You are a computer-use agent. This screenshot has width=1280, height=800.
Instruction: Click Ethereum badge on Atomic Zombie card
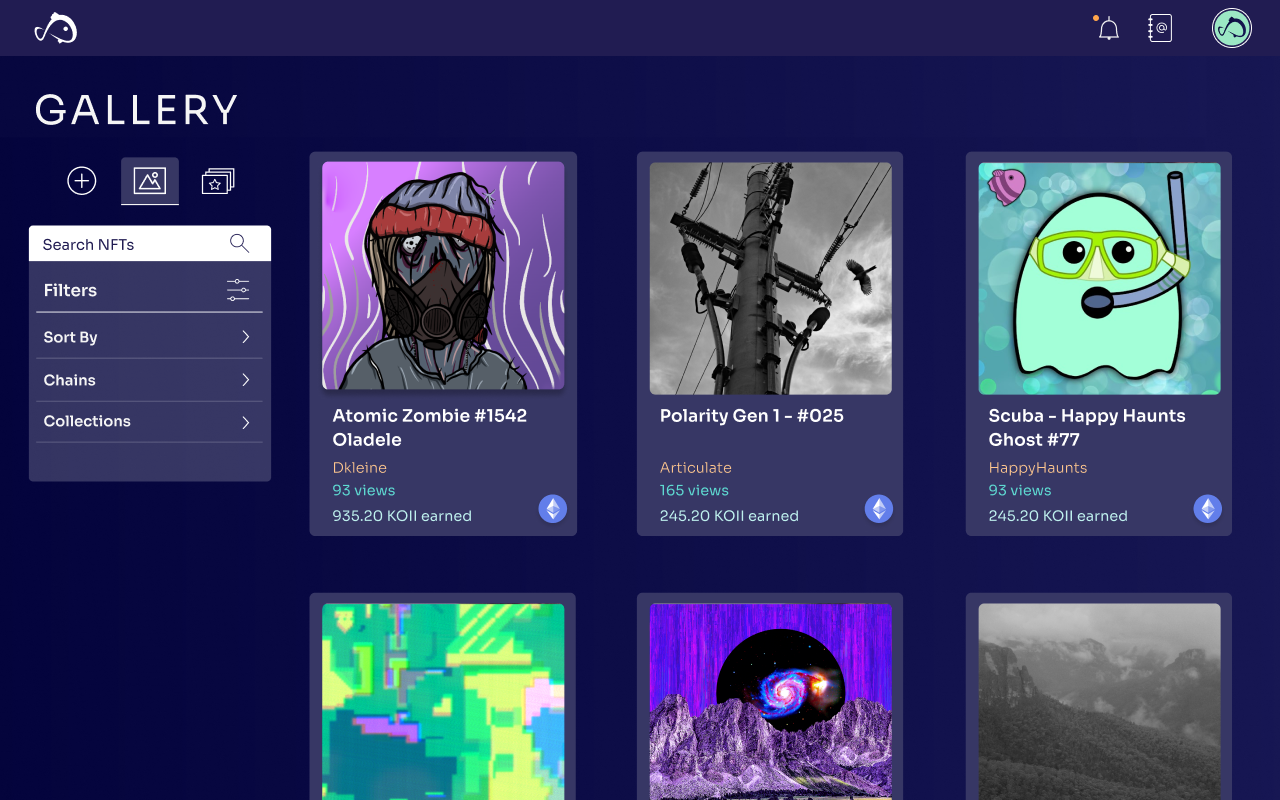coord(553,509)
